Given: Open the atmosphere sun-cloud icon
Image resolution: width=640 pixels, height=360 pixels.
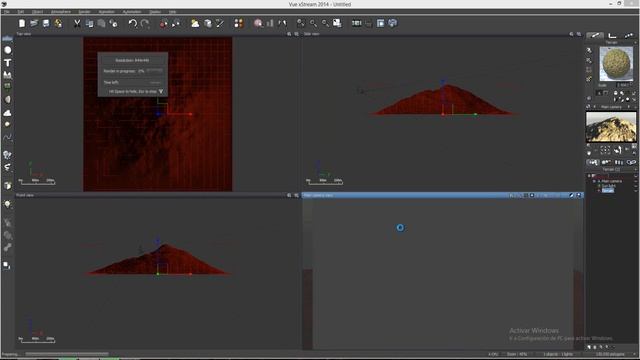Looking at the screenshot, I should (x=195, y=23).
